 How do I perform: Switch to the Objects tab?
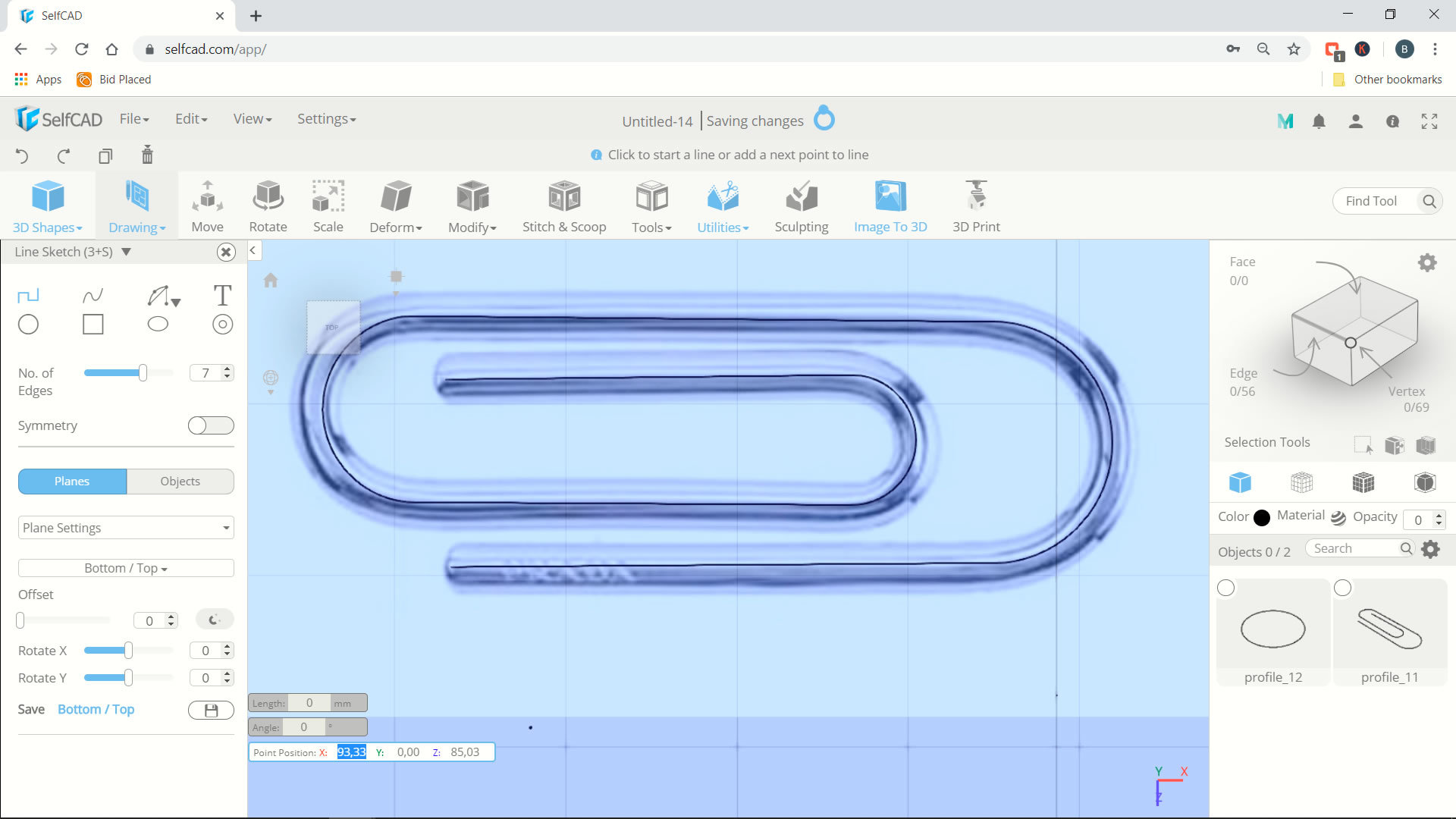(180, 481)
